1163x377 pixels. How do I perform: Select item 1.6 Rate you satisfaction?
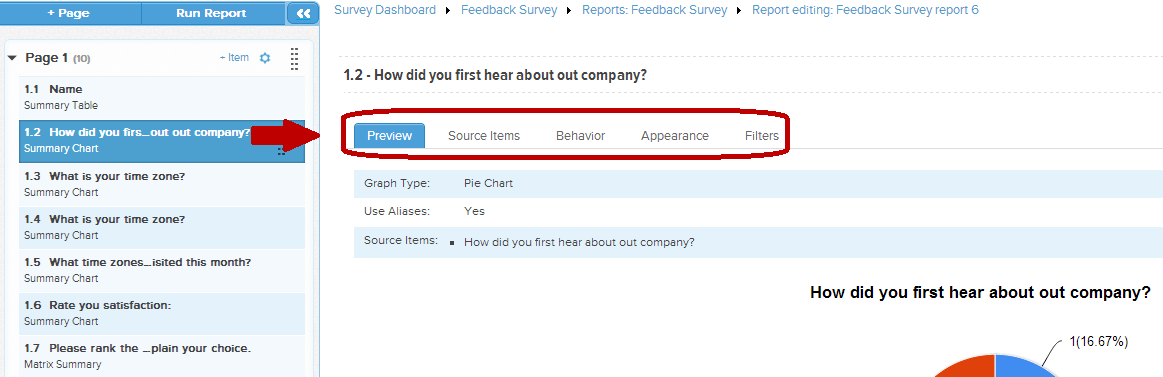pyautogui.click(x=162, y=314)
